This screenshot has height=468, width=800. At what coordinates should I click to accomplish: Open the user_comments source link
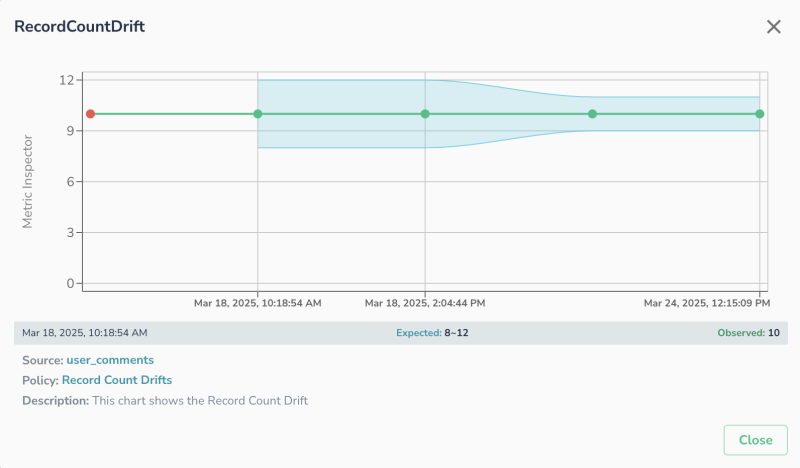[110, 359]
